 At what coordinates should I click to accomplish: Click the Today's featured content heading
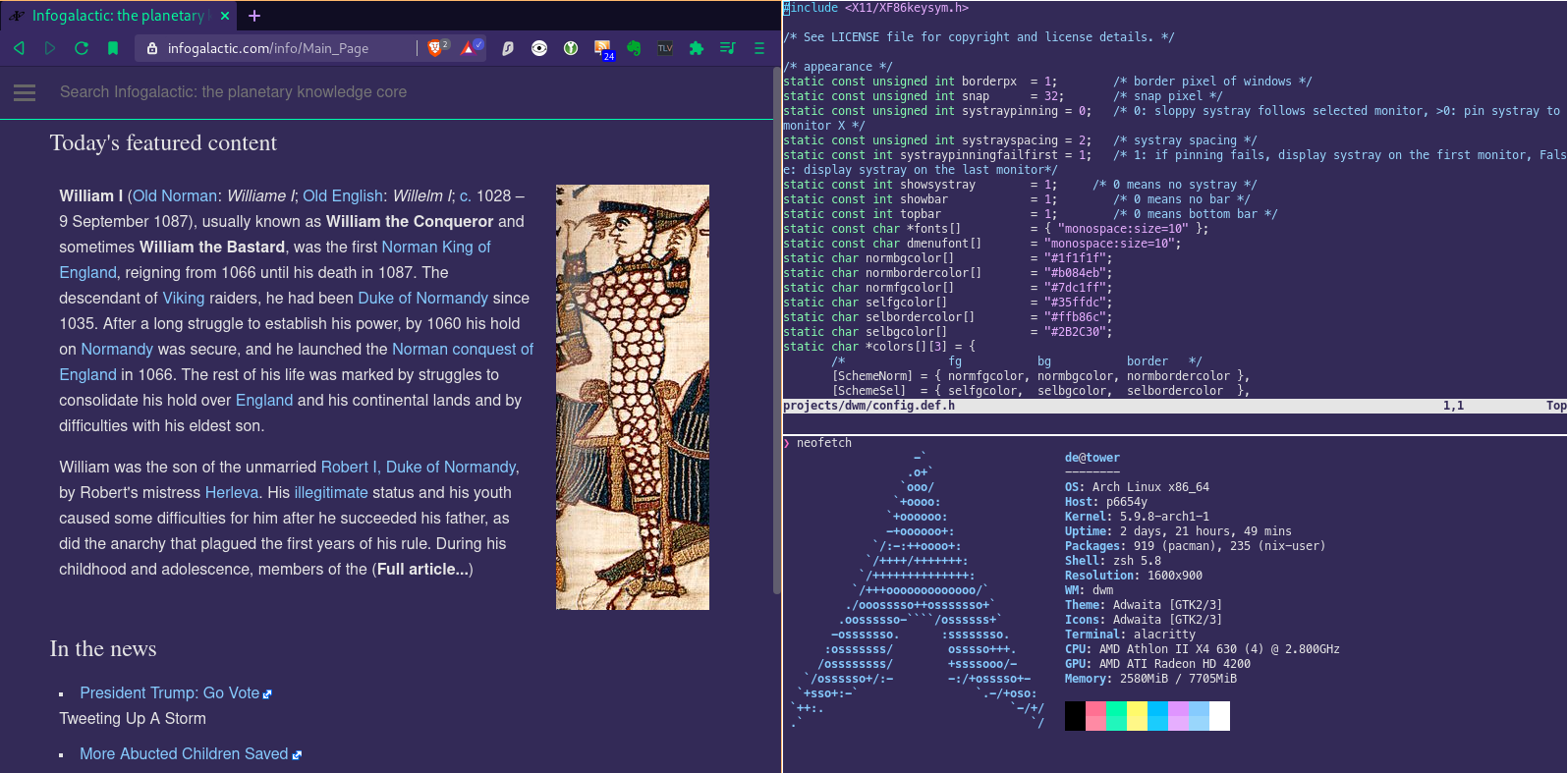[163, 143]
